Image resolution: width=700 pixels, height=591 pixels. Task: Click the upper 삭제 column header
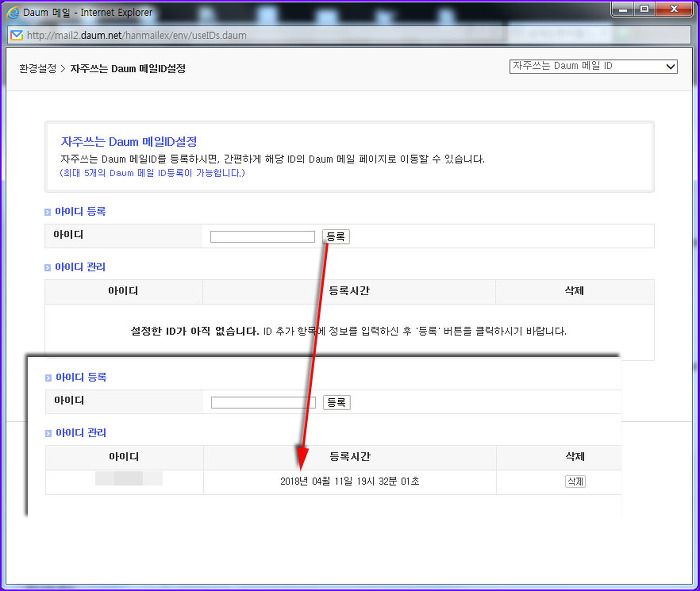pos(574,291)
